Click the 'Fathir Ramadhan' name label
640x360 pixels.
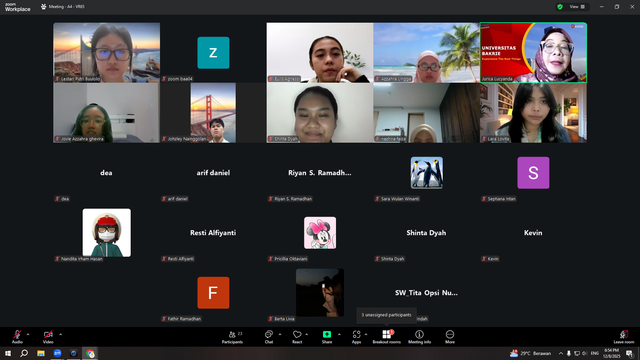(x=184, y=319)
